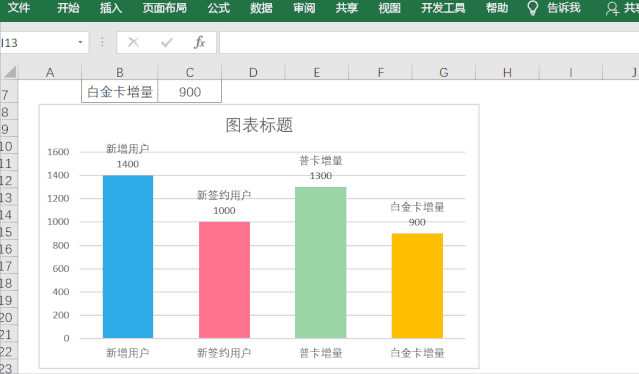639x374 pixels.
Task: Click the 白金卡增量 category axis label
Action: (x=417, y=352)
